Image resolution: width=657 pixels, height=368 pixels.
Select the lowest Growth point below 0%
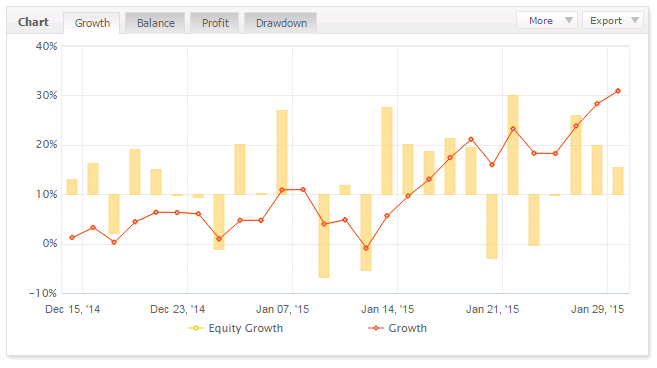pos(366,248)
